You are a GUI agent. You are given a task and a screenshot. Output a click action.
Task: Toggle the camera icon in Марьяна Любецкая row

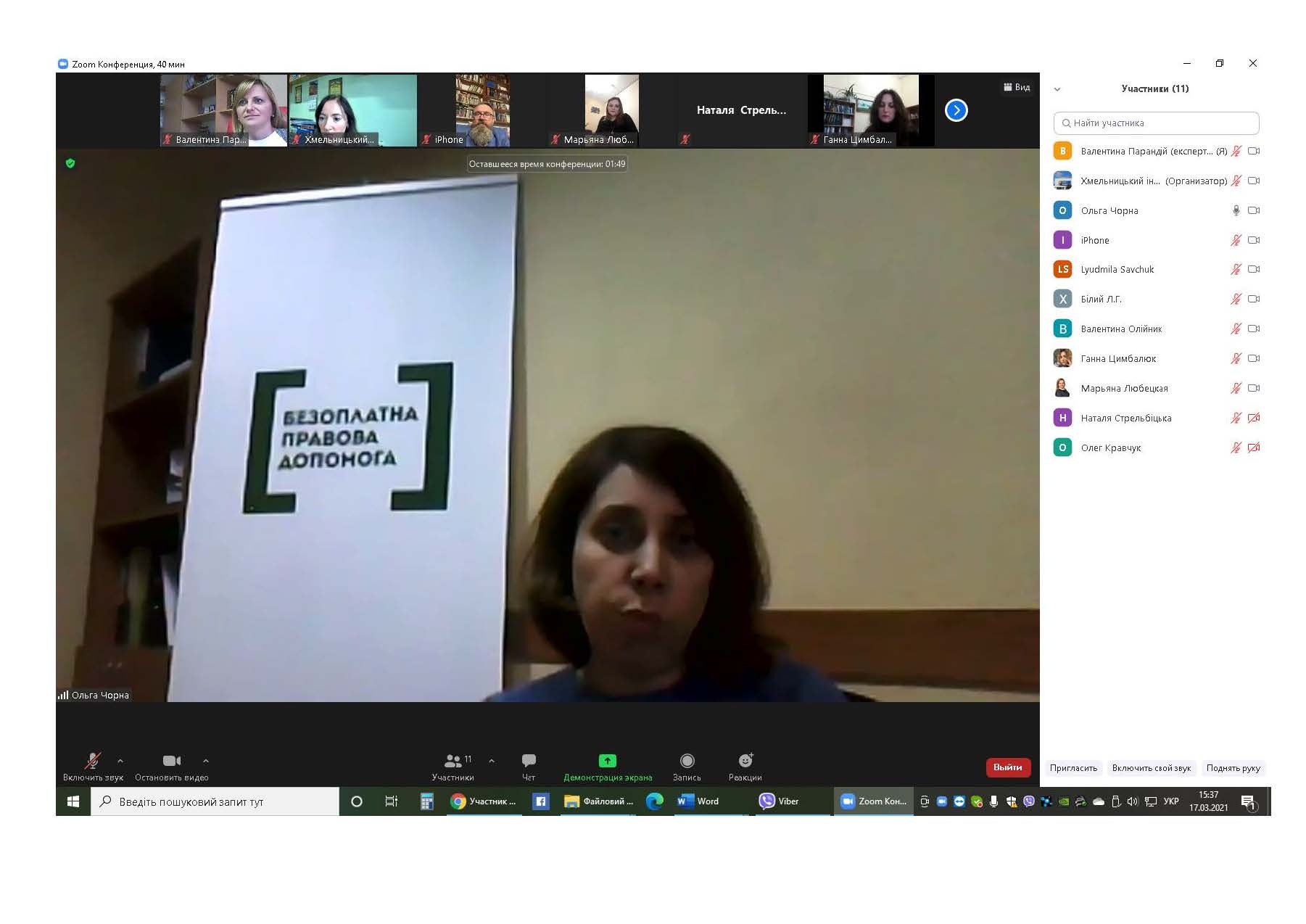click(1254, 388)
